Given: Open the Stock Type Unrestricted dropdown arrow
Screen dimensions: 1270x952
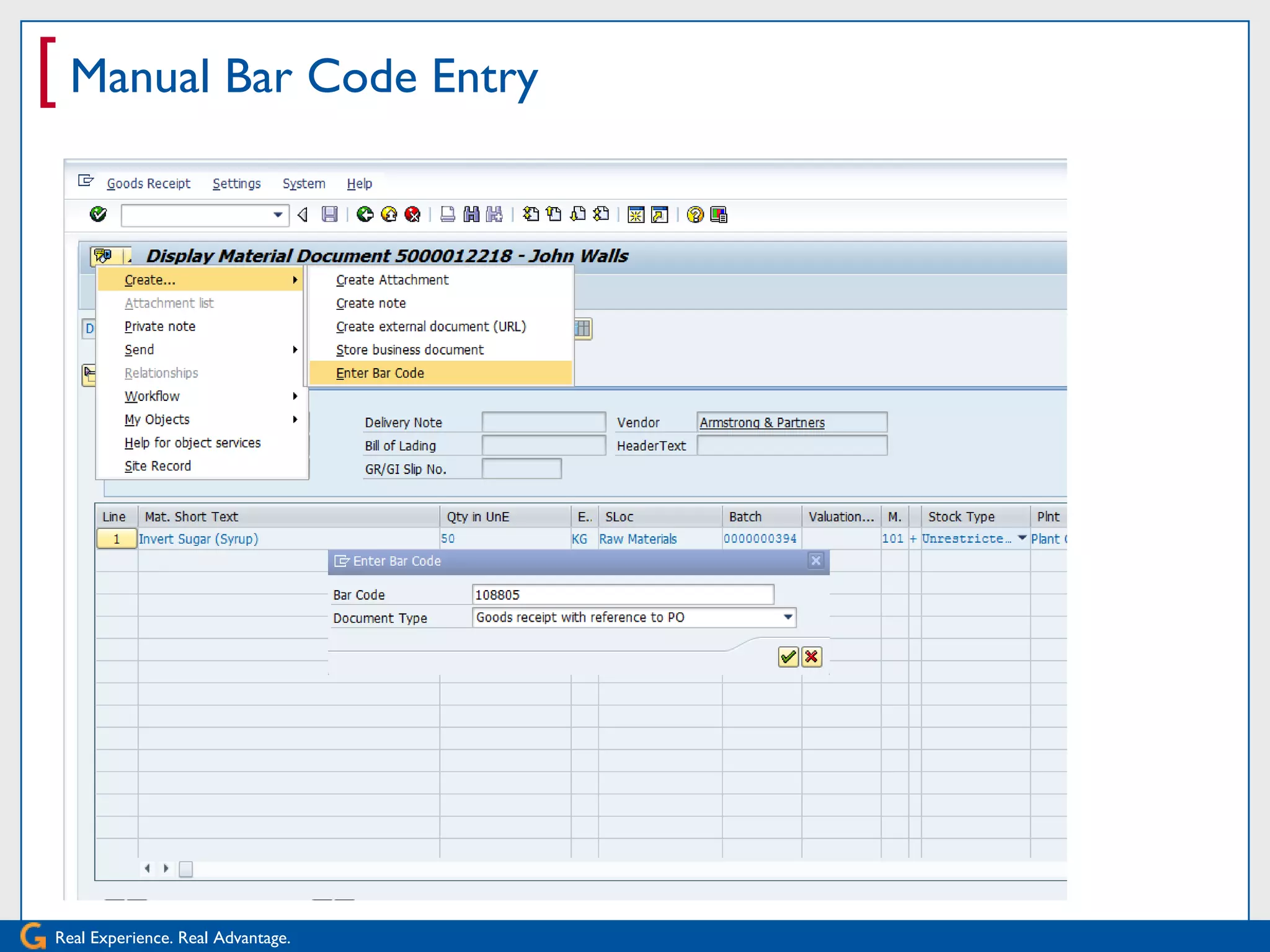Looking at the screenshot, I should [1022, 538].
